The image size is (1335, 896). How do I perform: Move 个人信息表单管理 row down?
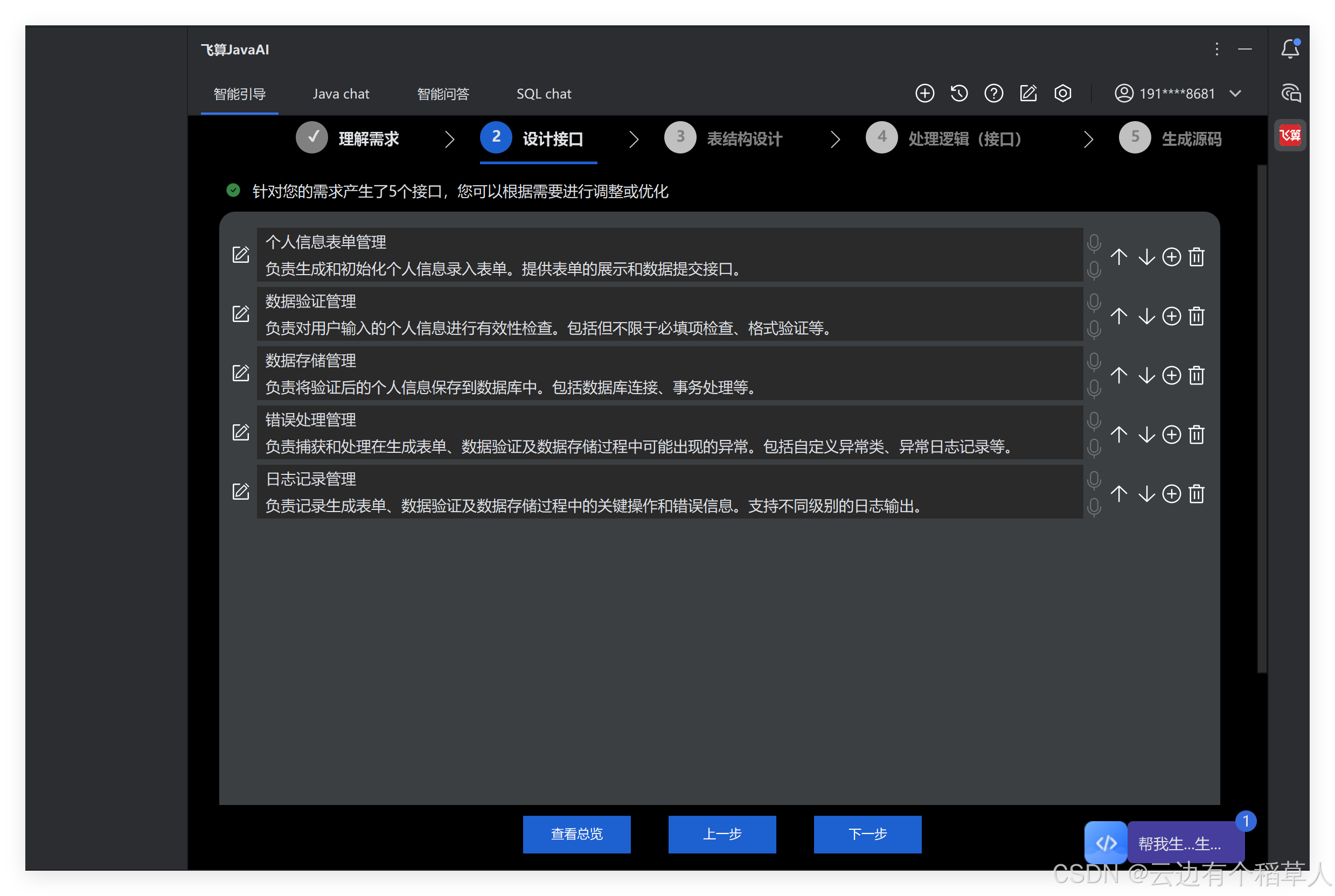coord(1146,257)
